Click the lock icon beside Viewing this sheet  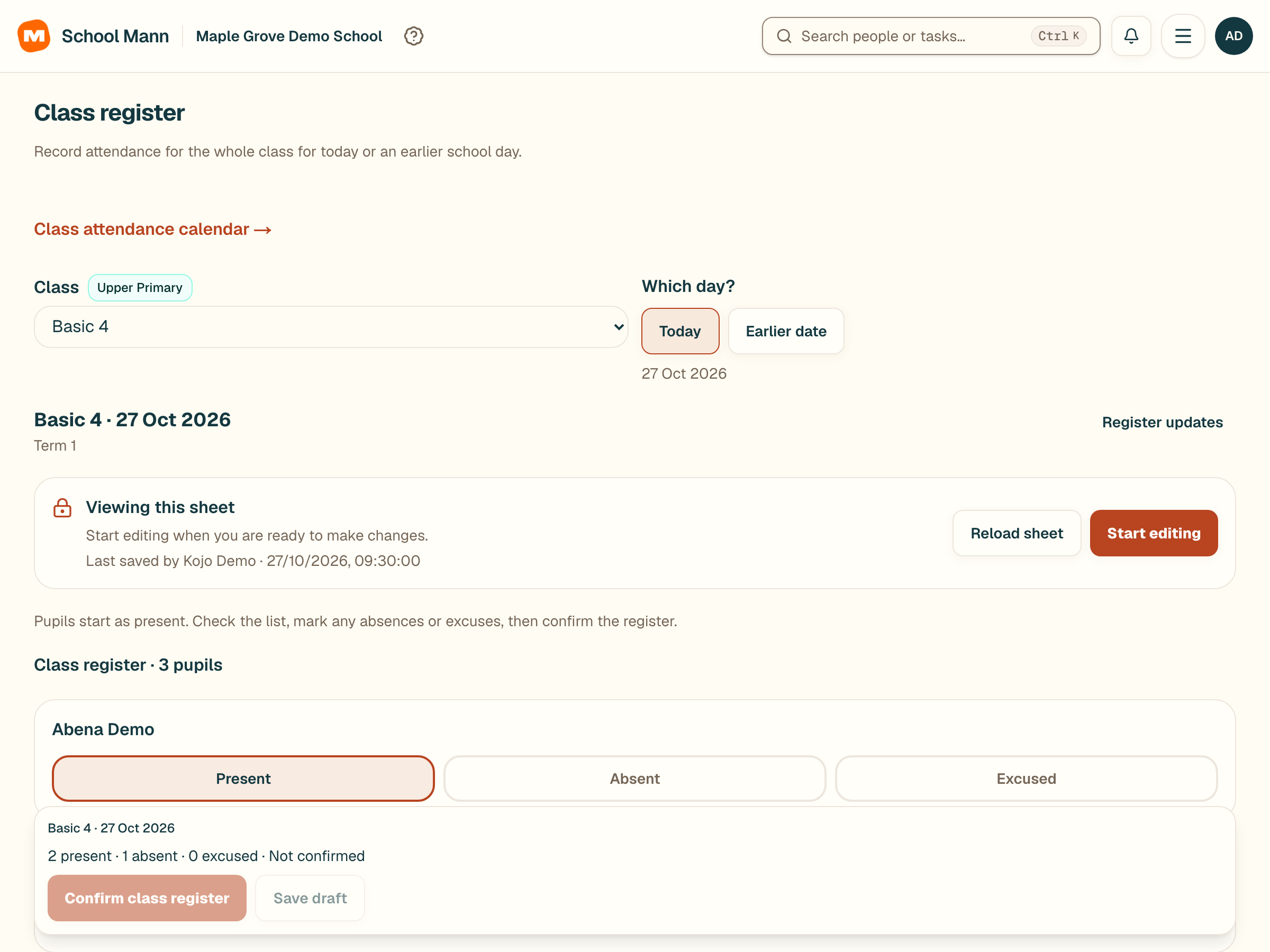[62, 508]
